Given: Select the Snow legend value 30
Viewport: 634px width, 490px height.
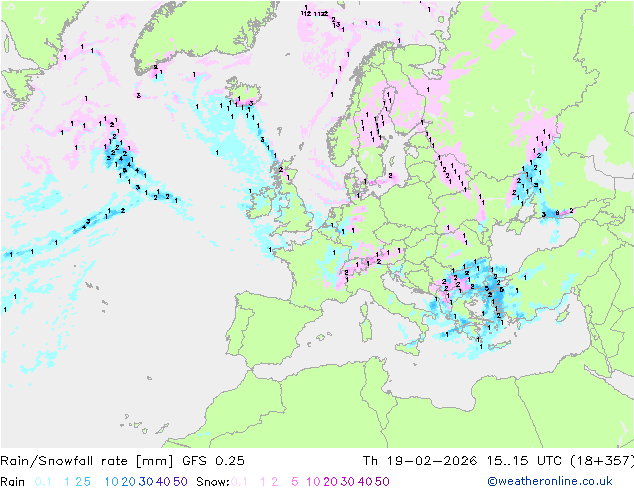Looking at the screenshot, I should [x=348, y=482].
